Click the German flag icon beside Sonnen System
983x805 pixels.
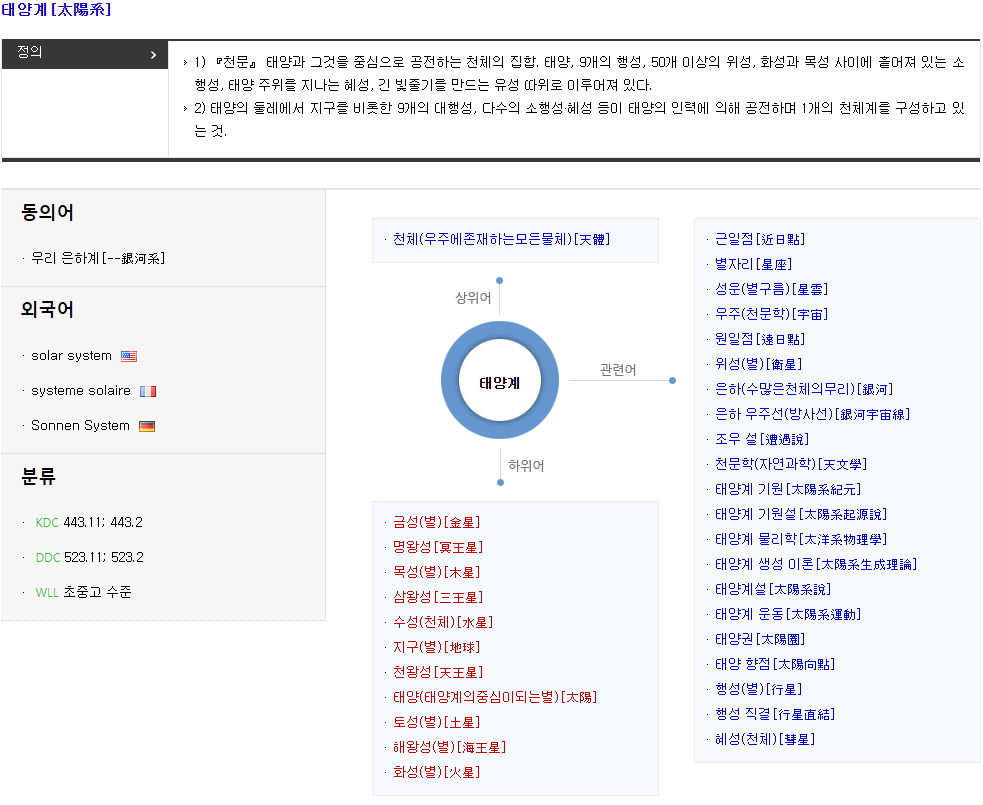147,426
